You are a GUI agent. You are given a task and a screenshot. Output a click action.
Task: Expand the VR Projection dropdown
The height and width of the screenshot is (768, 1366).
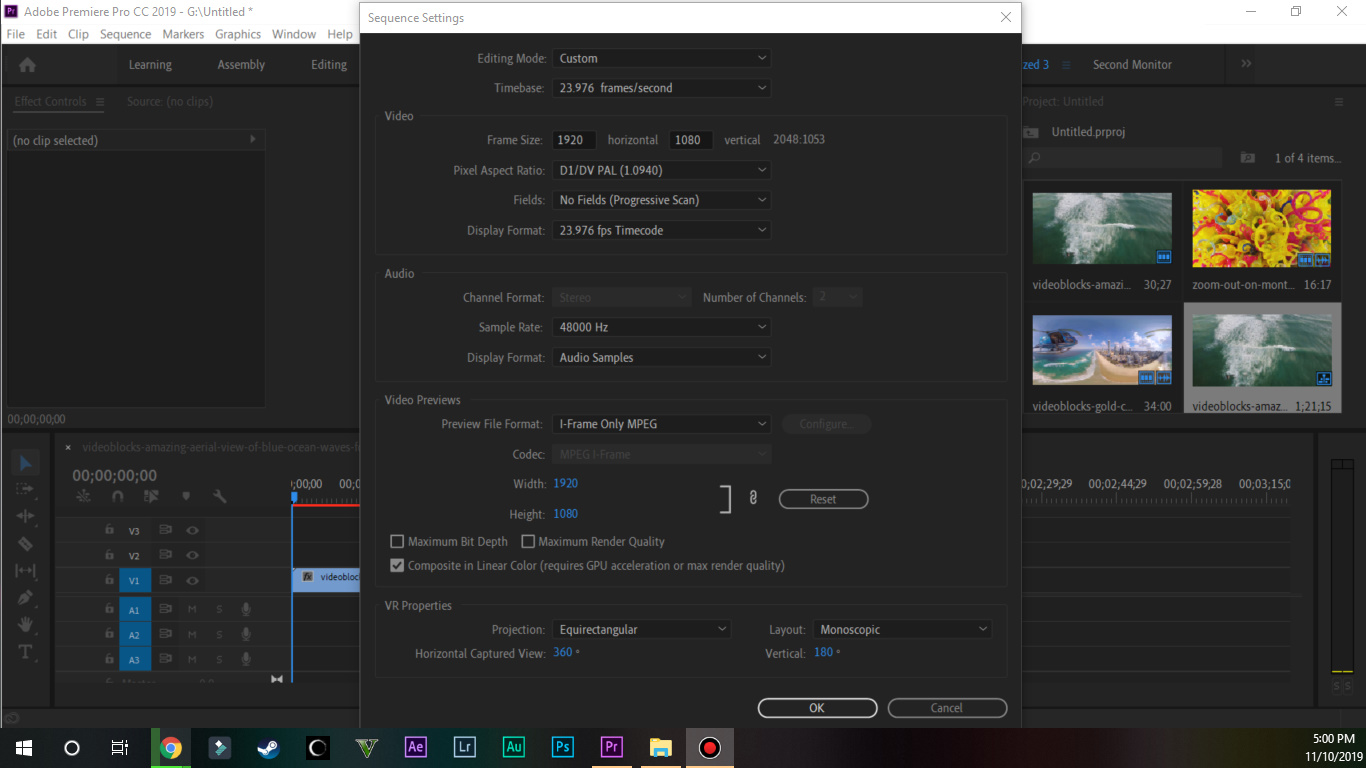[x=641, y=629]
